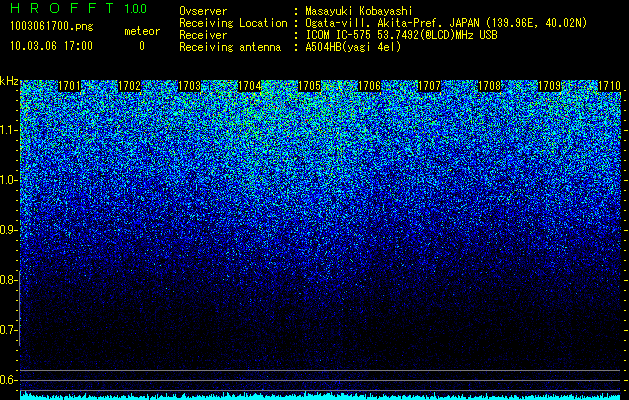Click the meteor count value 0

[142, 46]
